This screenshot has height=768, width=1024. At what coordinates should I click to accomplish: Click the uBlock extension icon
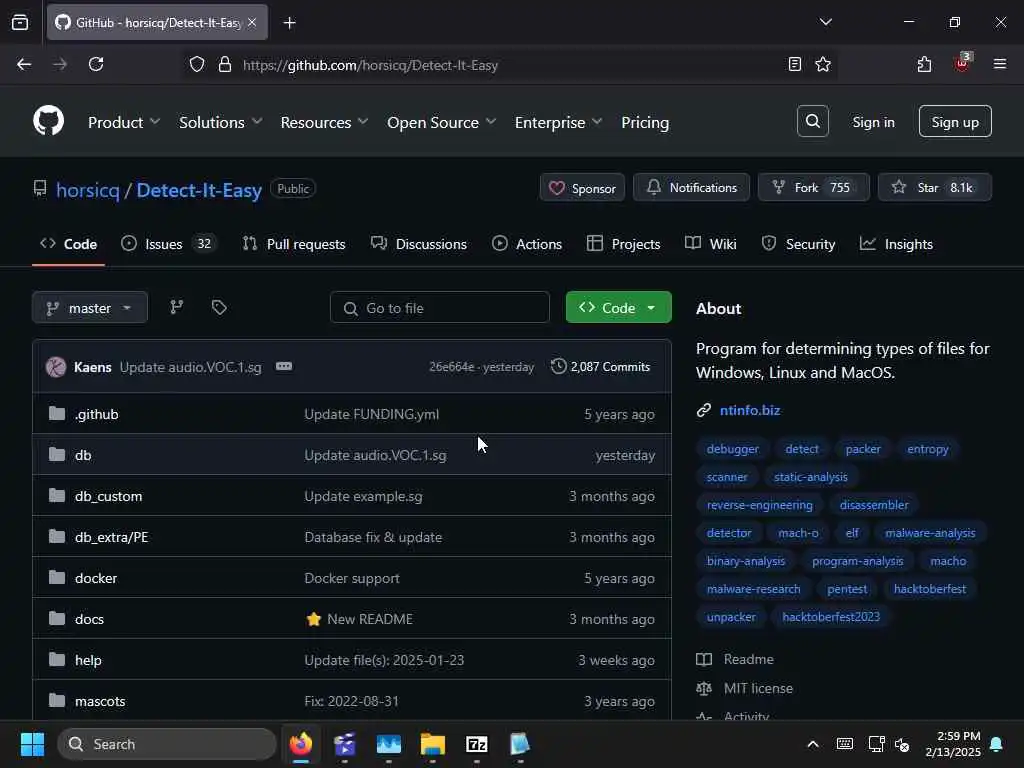tap(962, 63)
